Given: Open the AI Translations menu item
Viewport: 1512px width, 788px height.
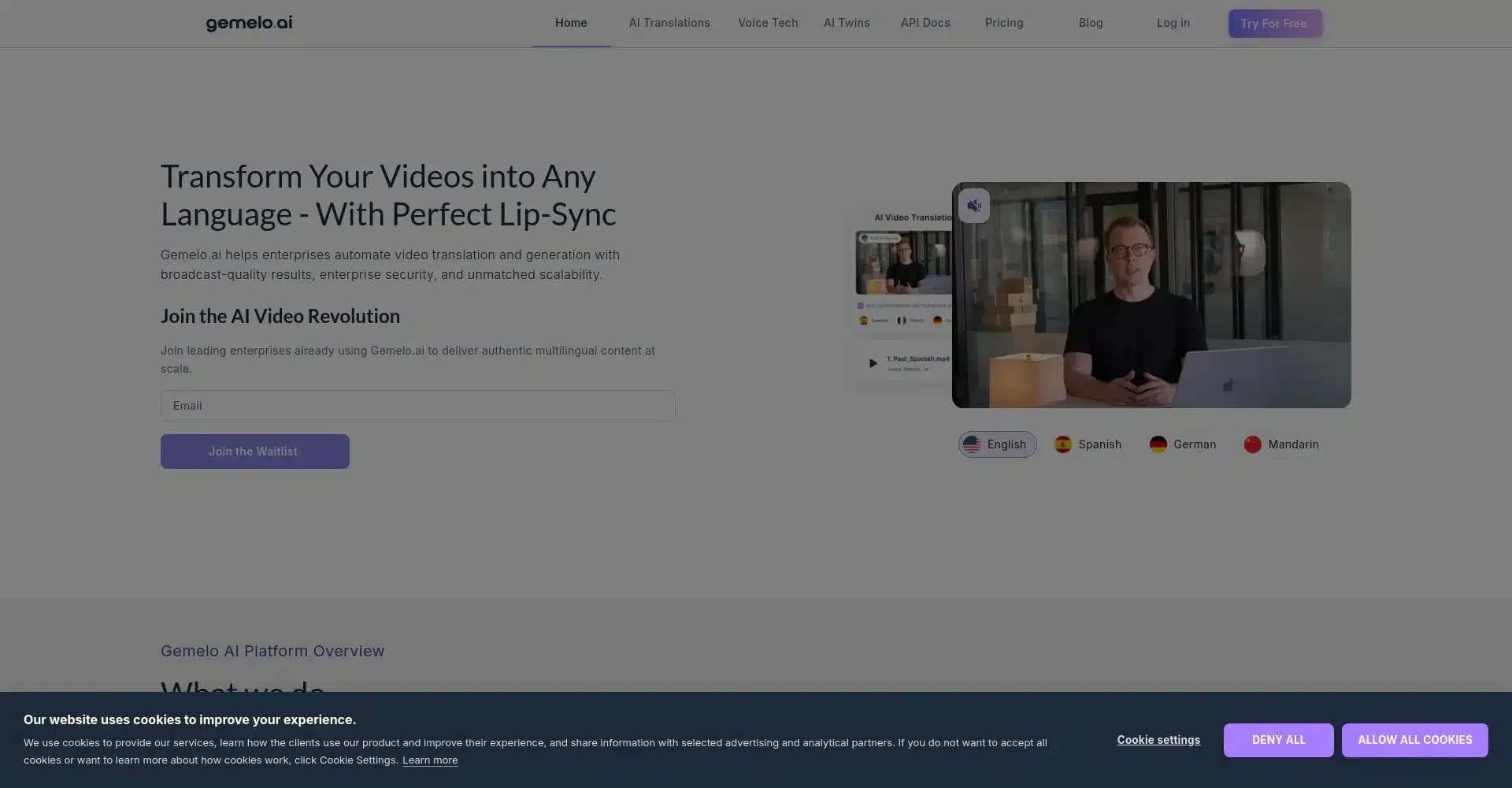Looking at the screenshot, I should coord(669,23).
